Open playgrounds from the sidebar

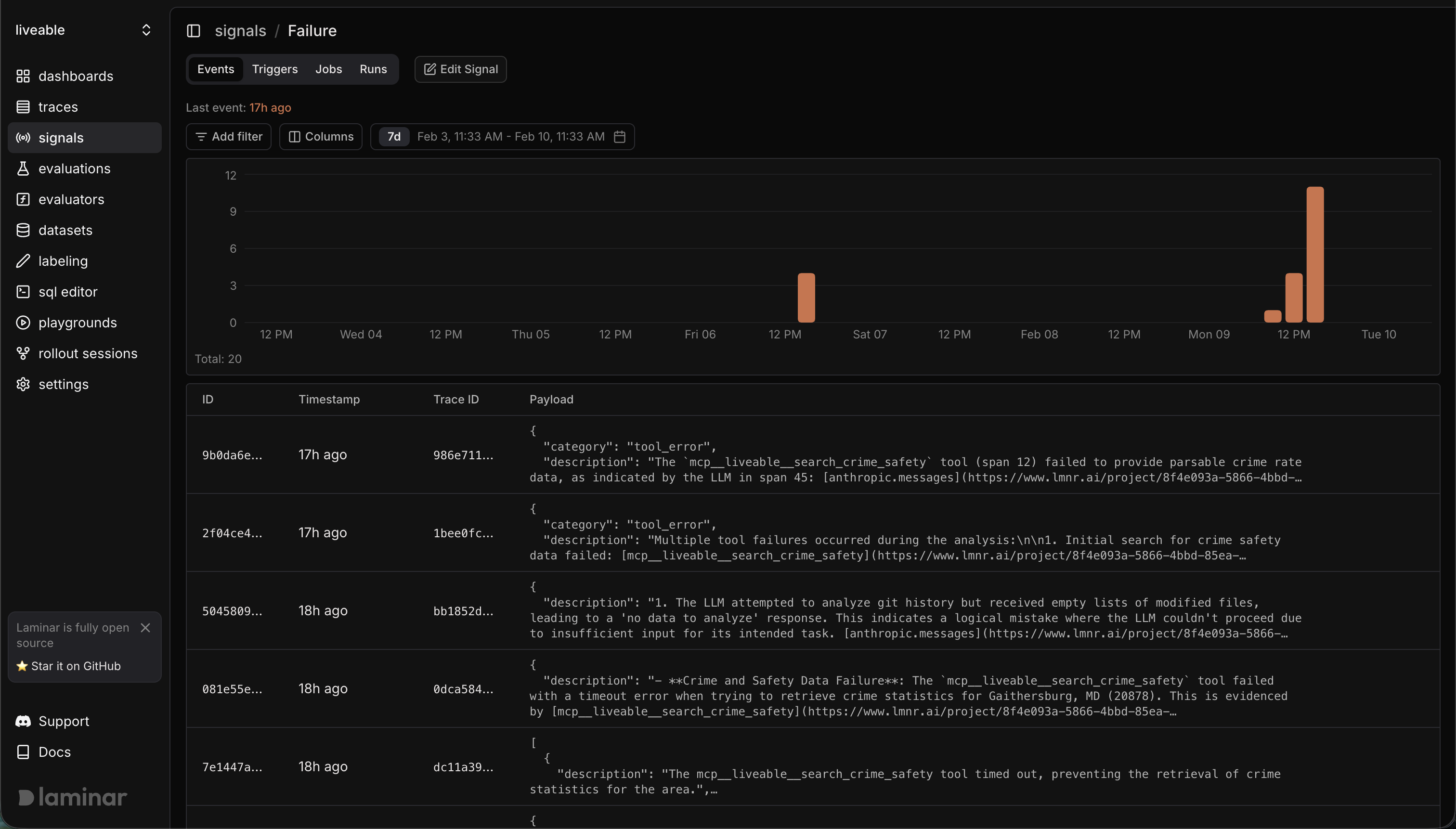click(x=78, y=322)
